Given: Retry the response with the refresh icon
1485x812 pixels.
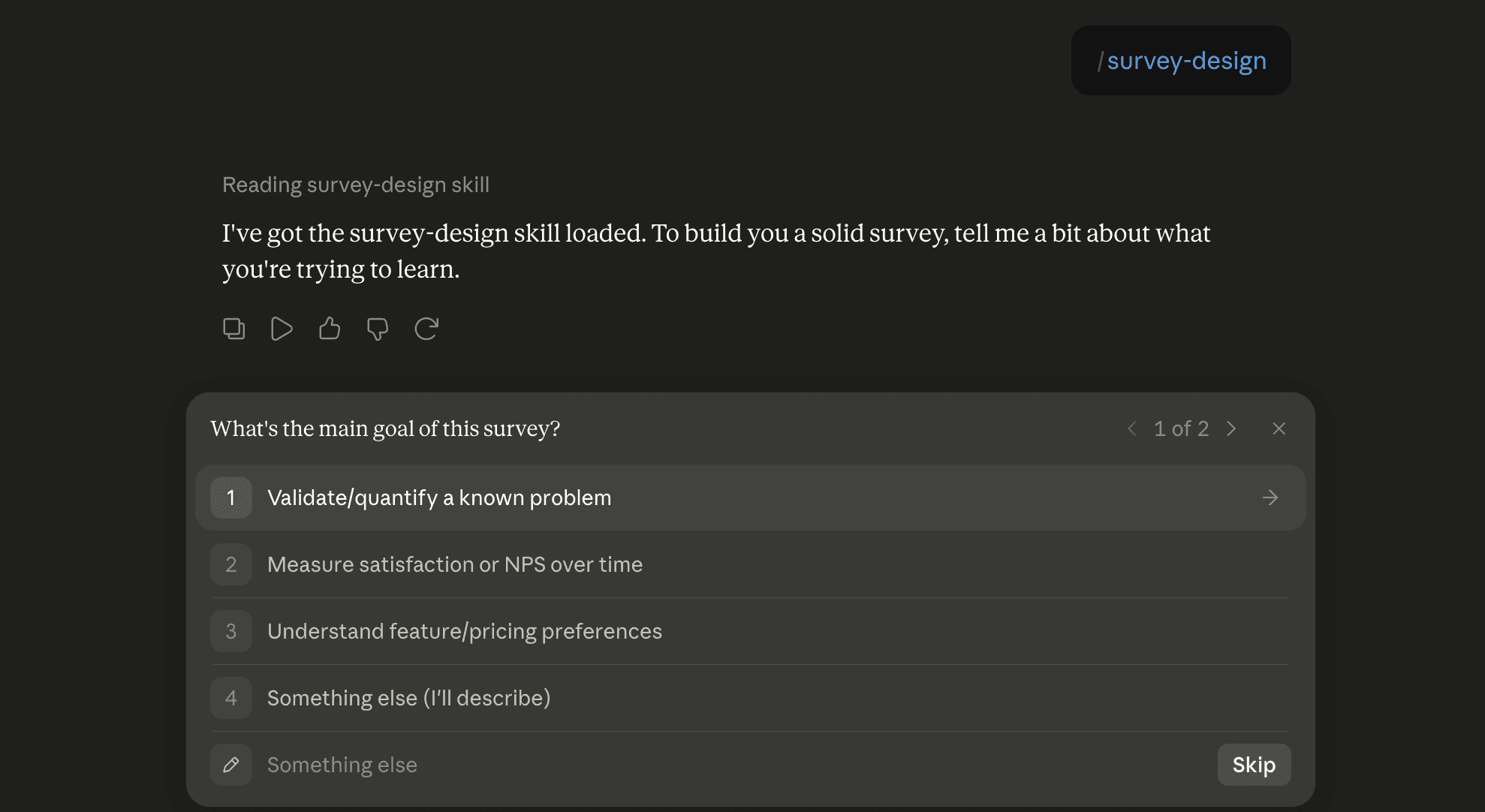Looking at the screenshot, I should coord(426,329).
